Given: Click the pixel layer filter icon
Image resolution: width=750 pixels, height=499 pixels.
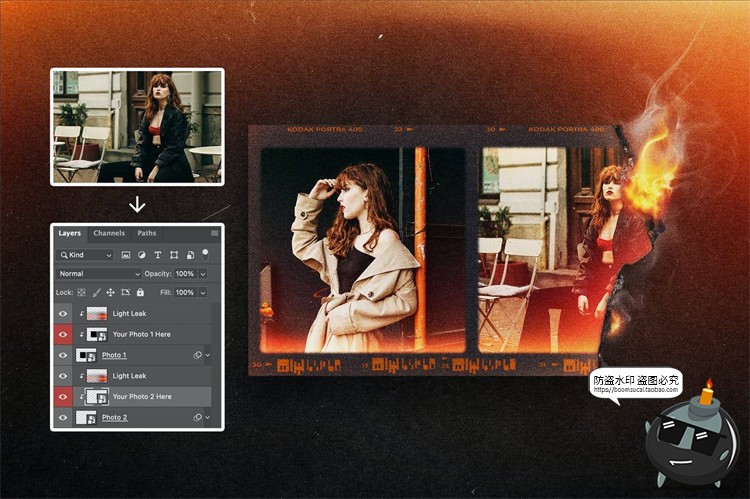Looking at the screenshot, I should pos(126,255).
